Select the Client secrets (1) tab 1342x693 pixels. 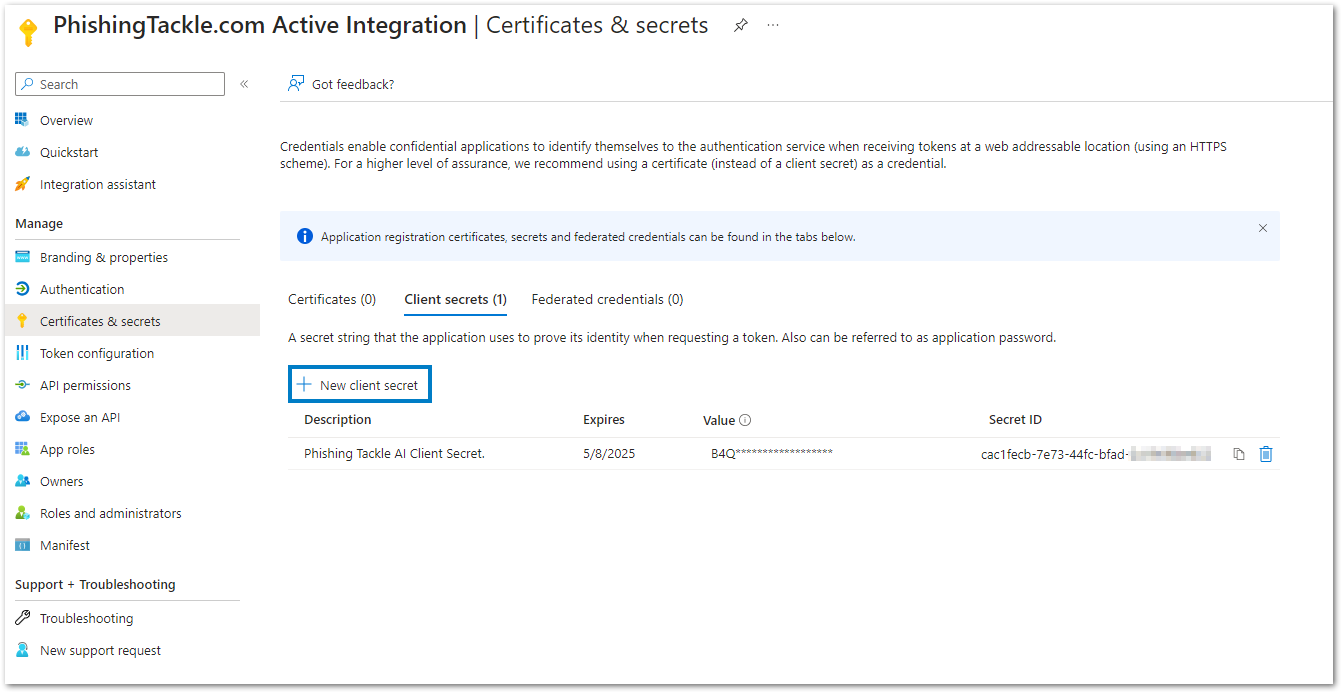tap(455, 299)
